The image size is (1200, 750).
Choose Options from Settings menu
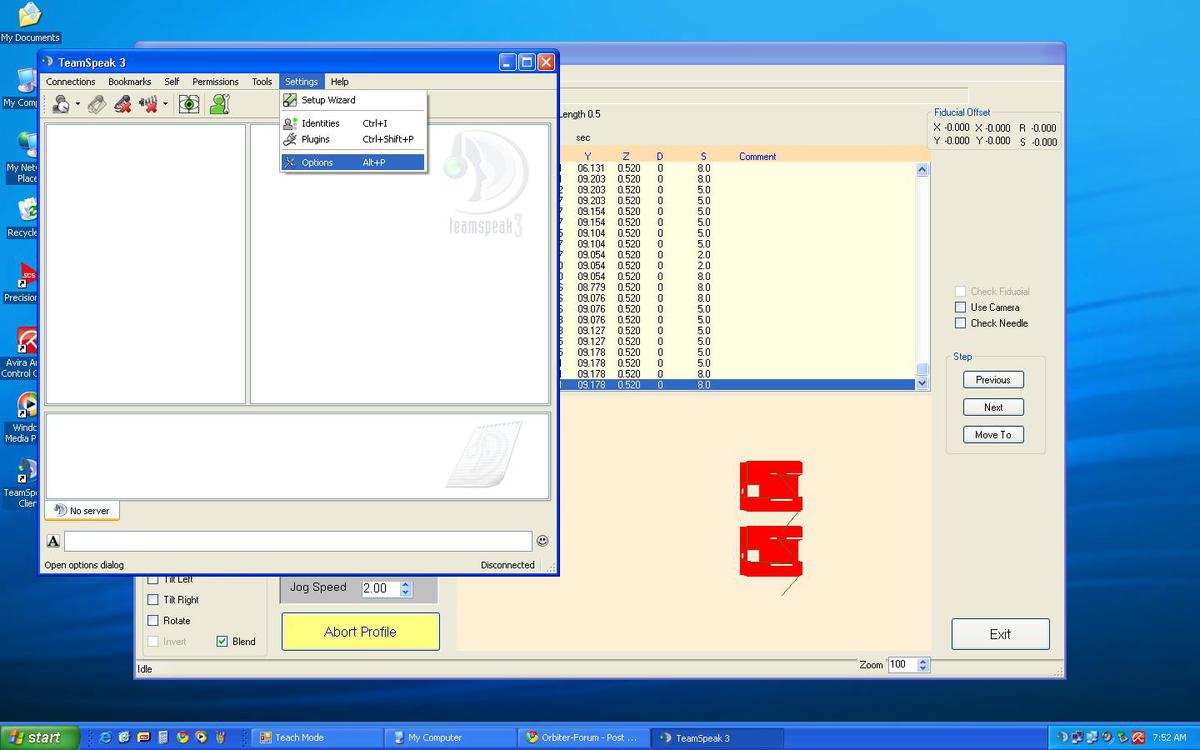354,162
